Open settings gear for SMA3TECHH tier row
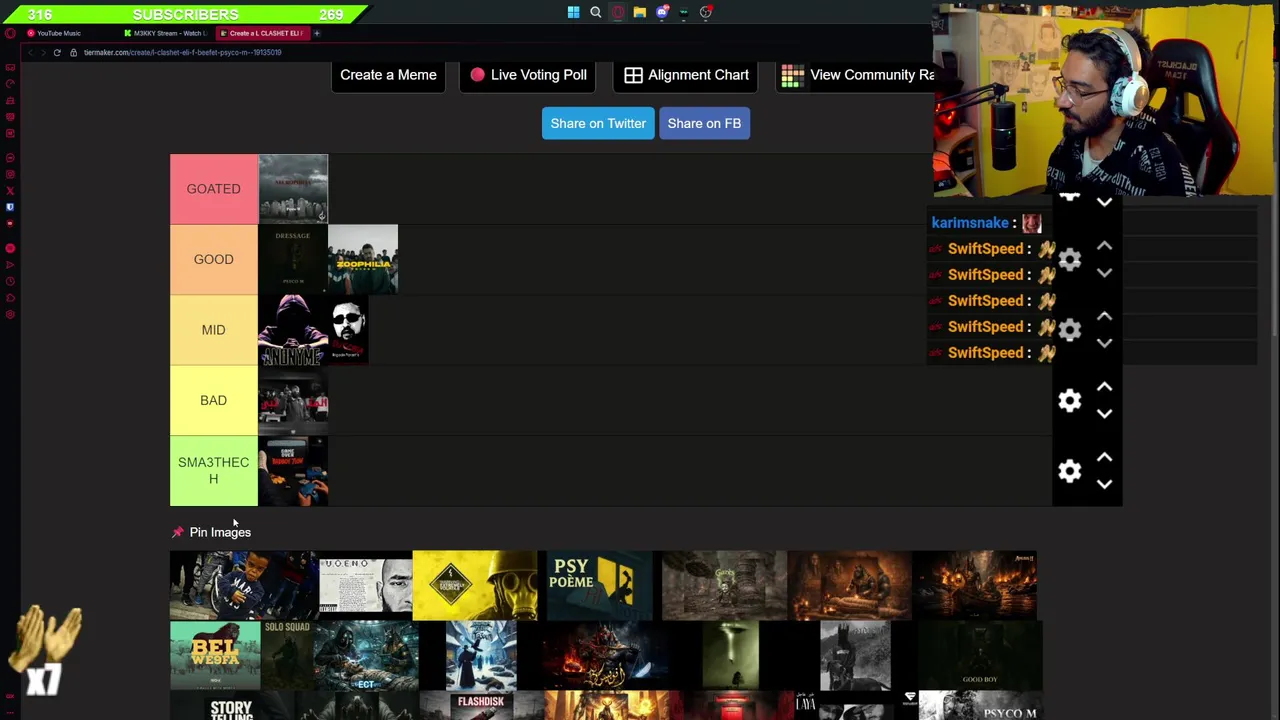The width and height of the screenshot is (1280, 720). [1070, 471]
